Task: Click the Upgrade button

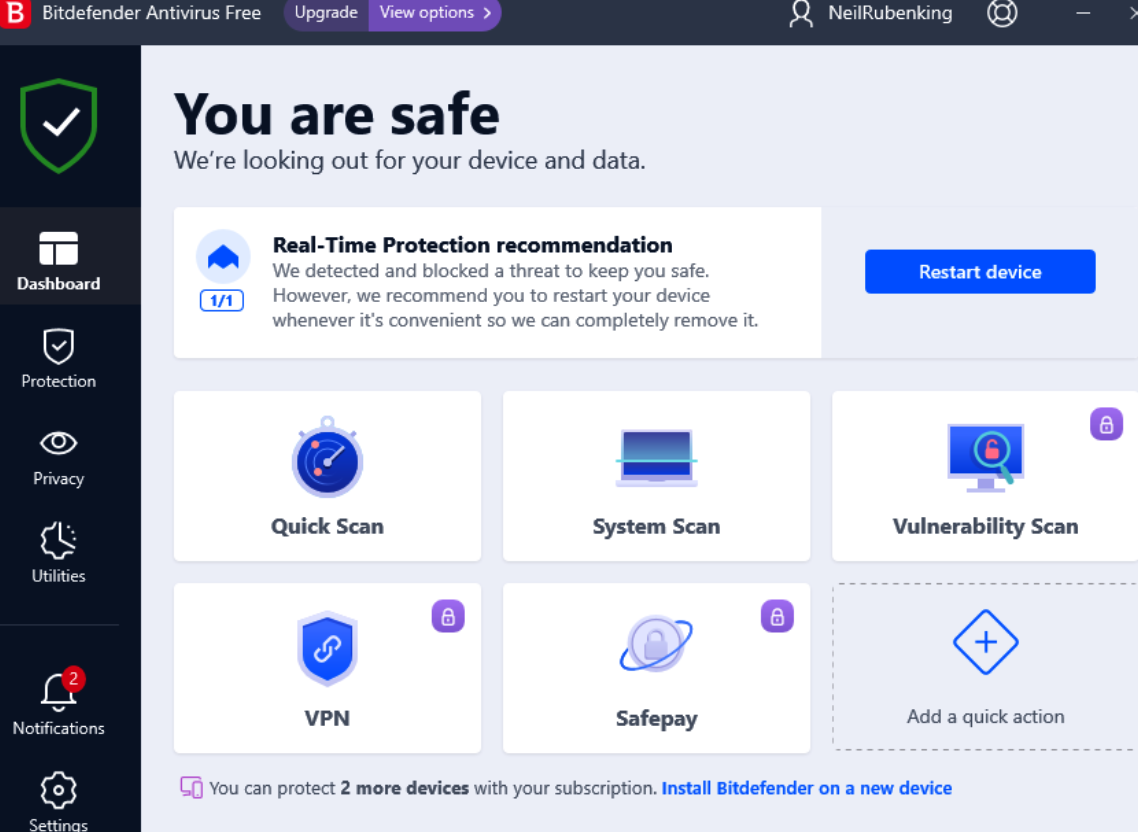Action: point(326,13)
